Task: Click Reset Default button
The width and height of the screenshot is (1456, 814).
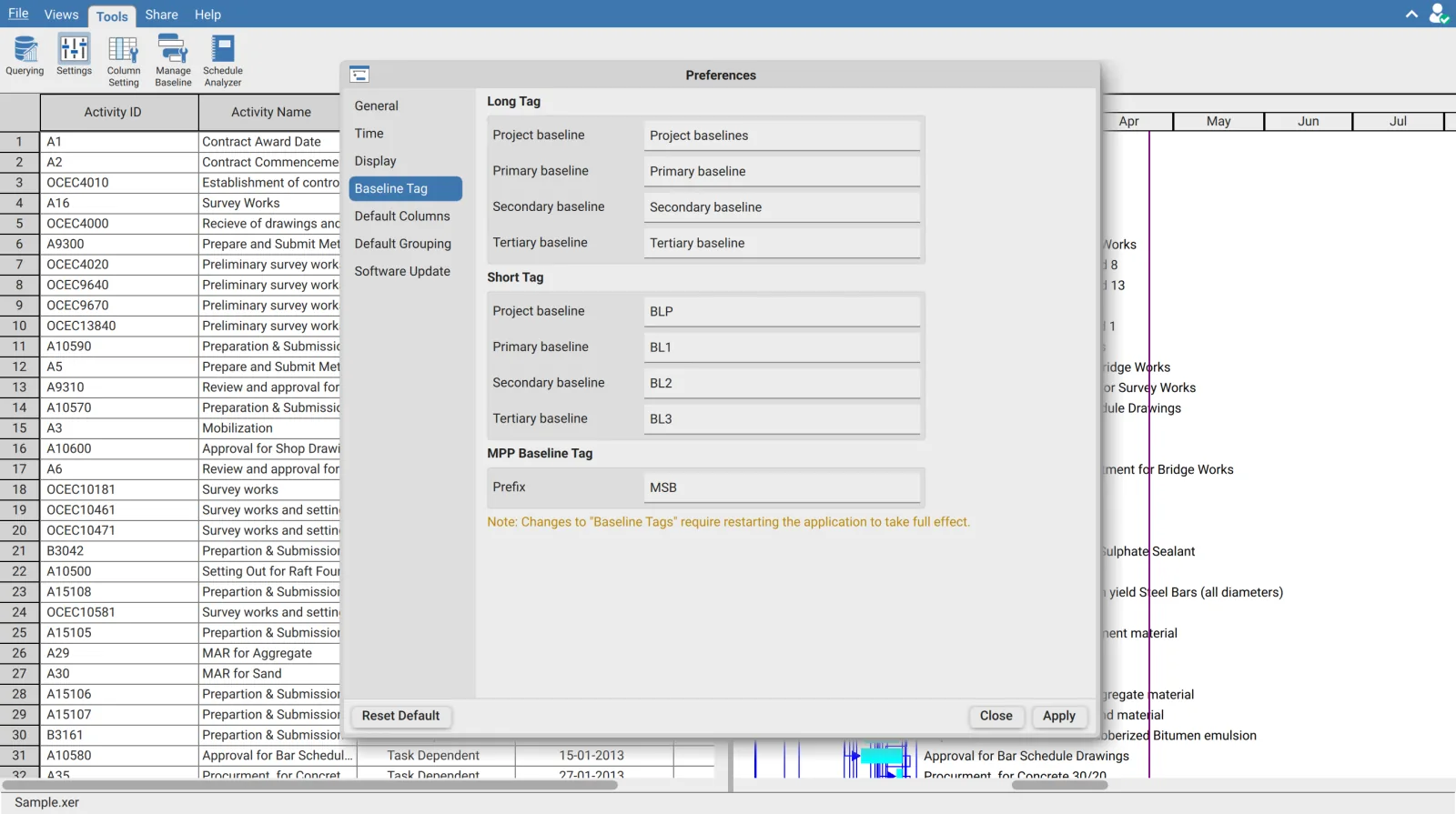Action: pos(400,716)
